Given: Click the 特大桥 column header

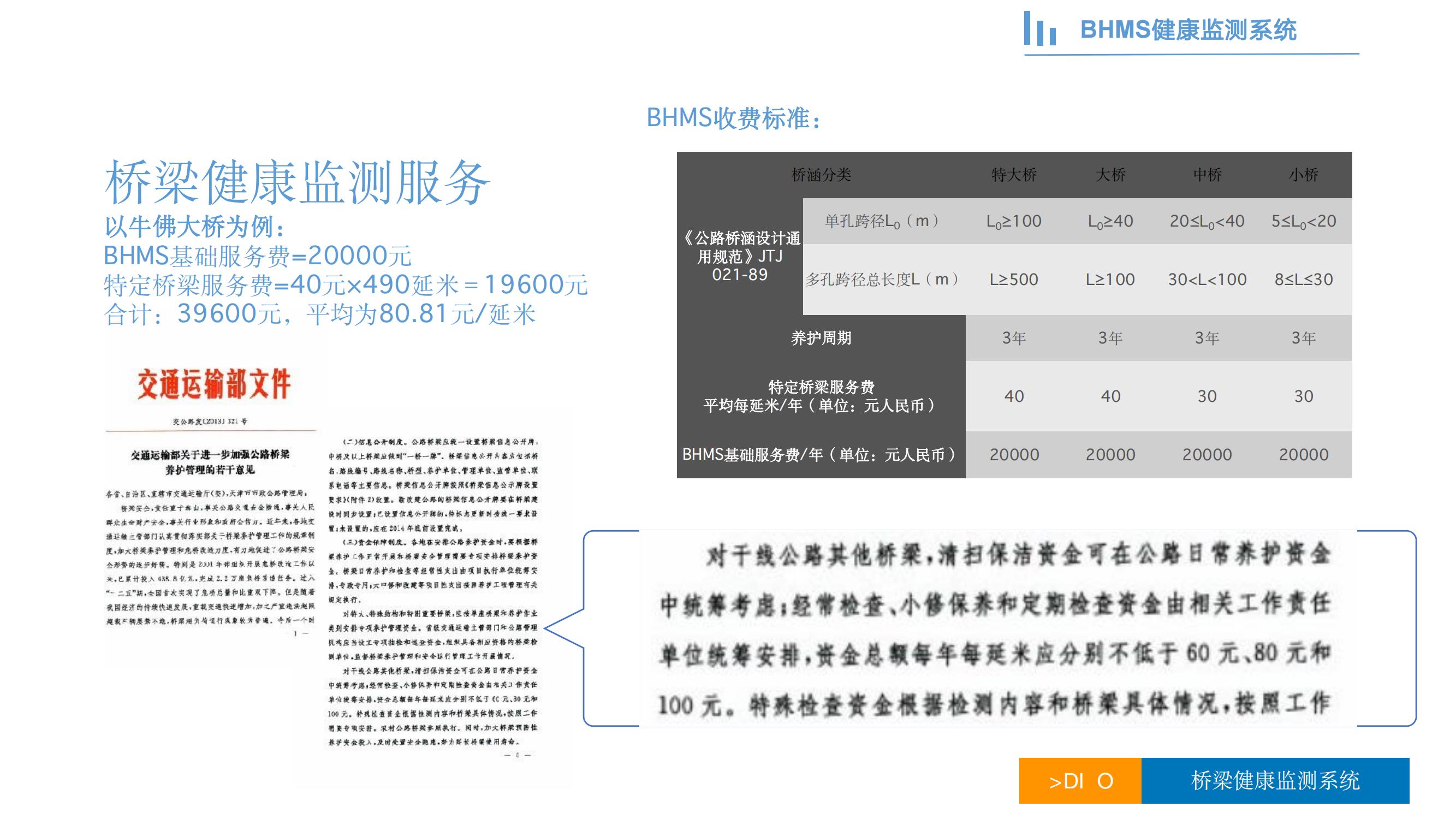Looking at the screenshot, I should tap(1013, 175).
